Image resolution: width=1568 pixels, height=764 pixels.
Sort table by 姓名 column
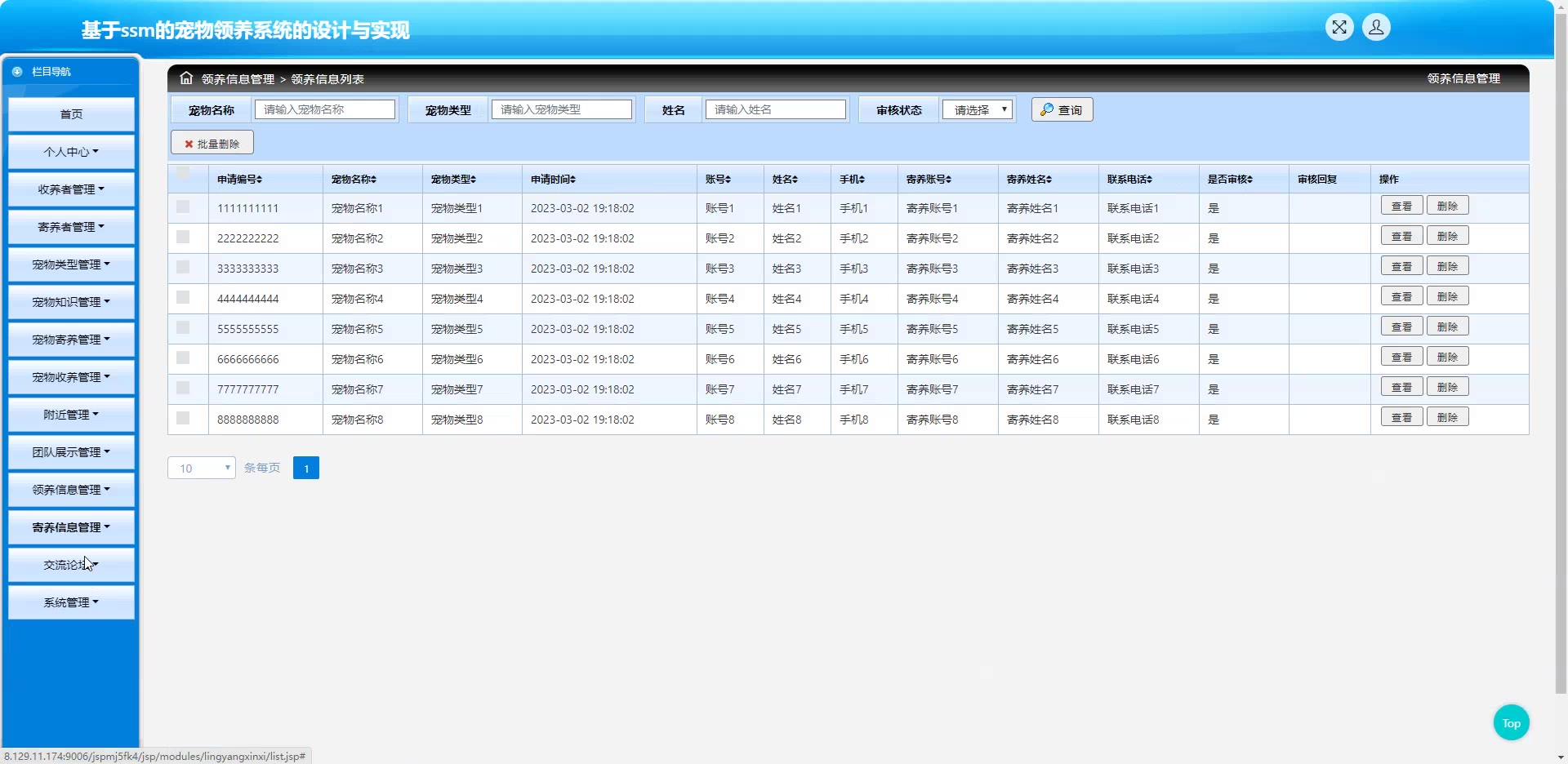(x=785, y=180)
